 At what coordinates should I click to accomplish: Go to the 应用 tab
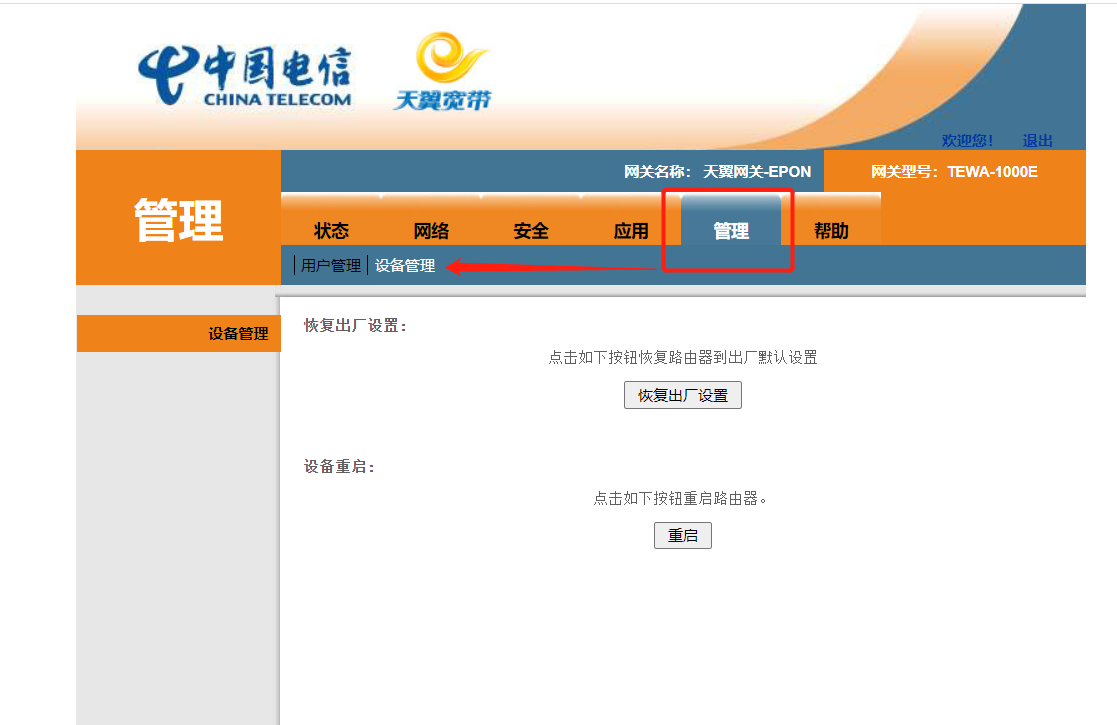coord(631,231)
